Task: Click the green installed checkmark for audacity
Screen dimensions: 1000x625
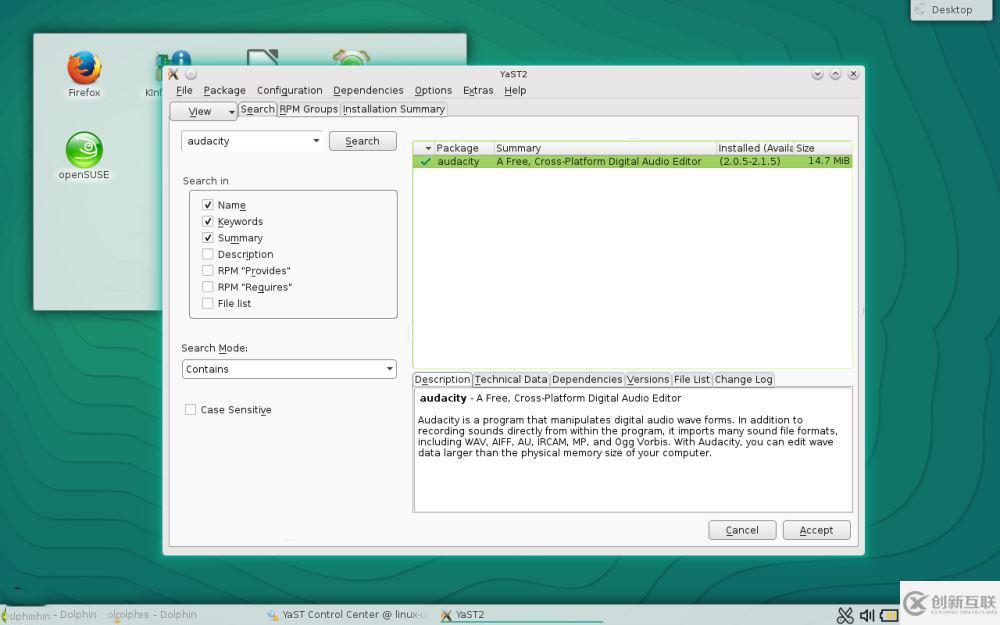Action: pos(425,161)
